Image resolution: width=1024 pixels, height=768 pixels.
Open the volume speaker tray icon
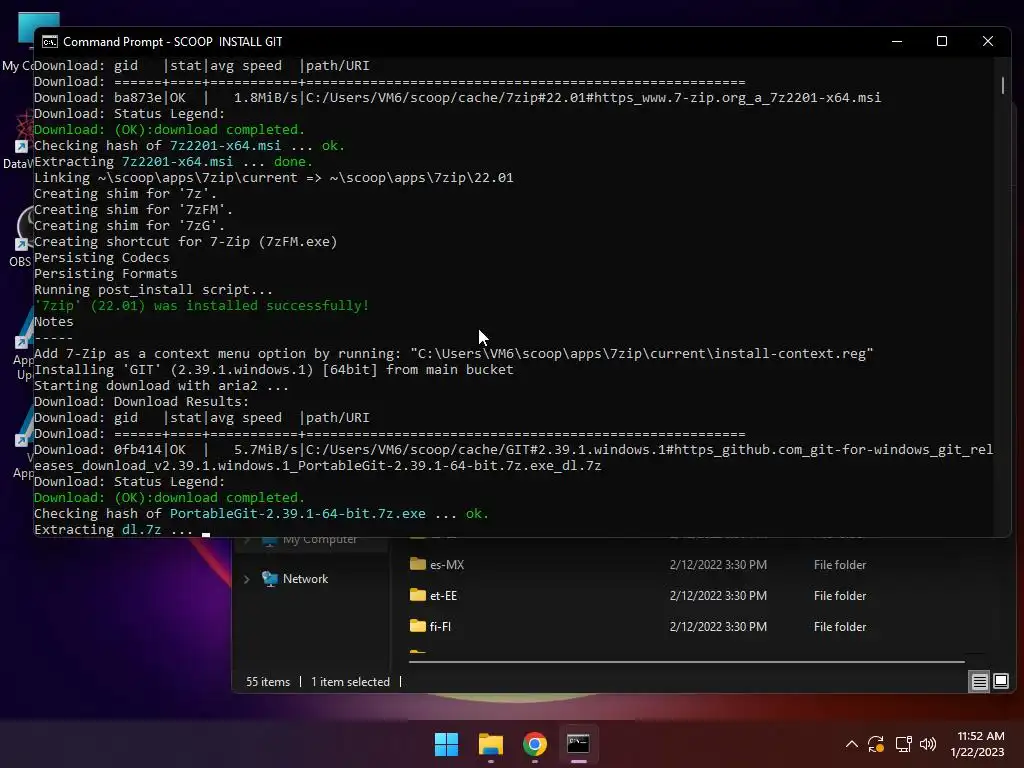[928, 744]
